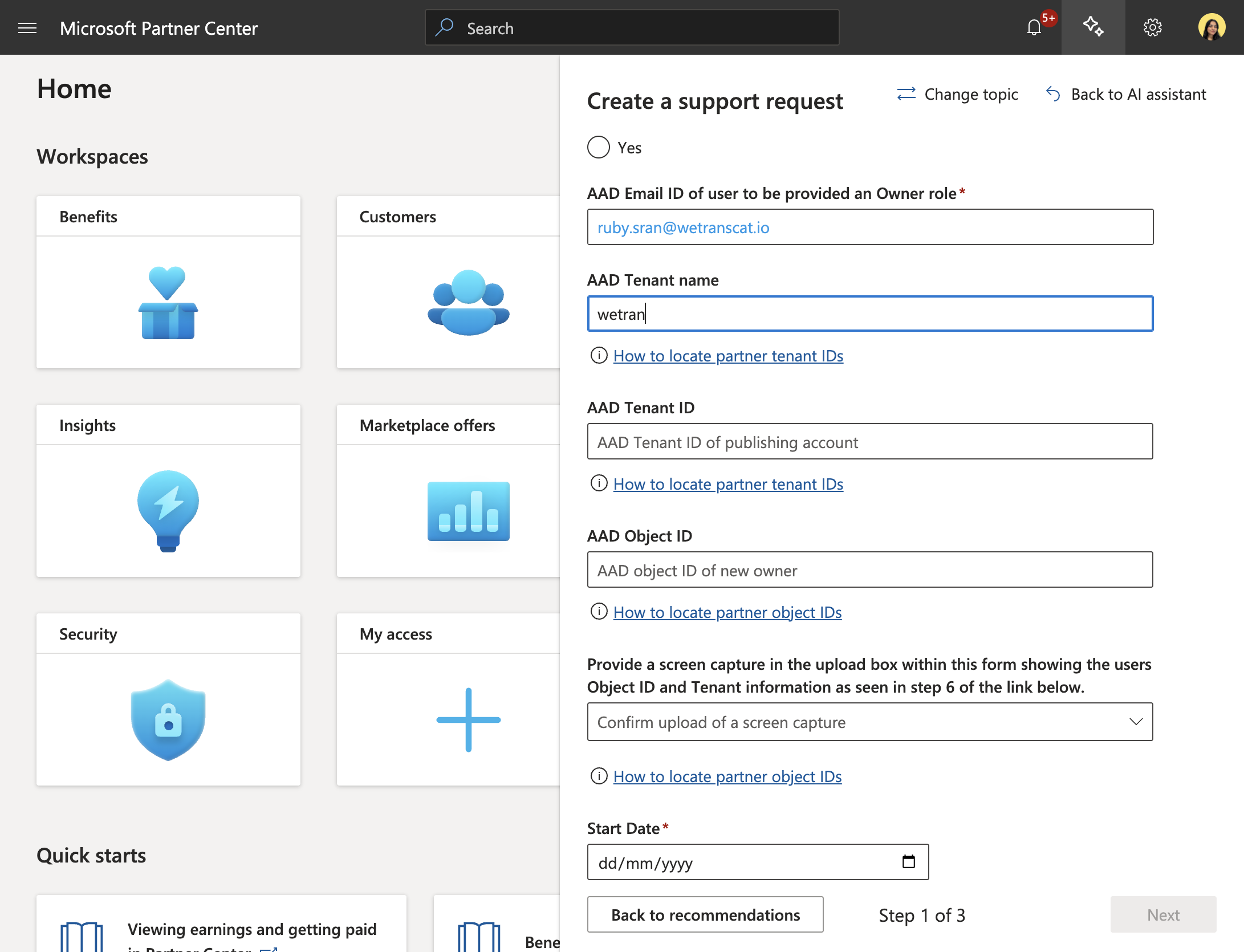Click the Microsoft Partner Center title
1244x952 pixels.
click(x=158, y=28)
